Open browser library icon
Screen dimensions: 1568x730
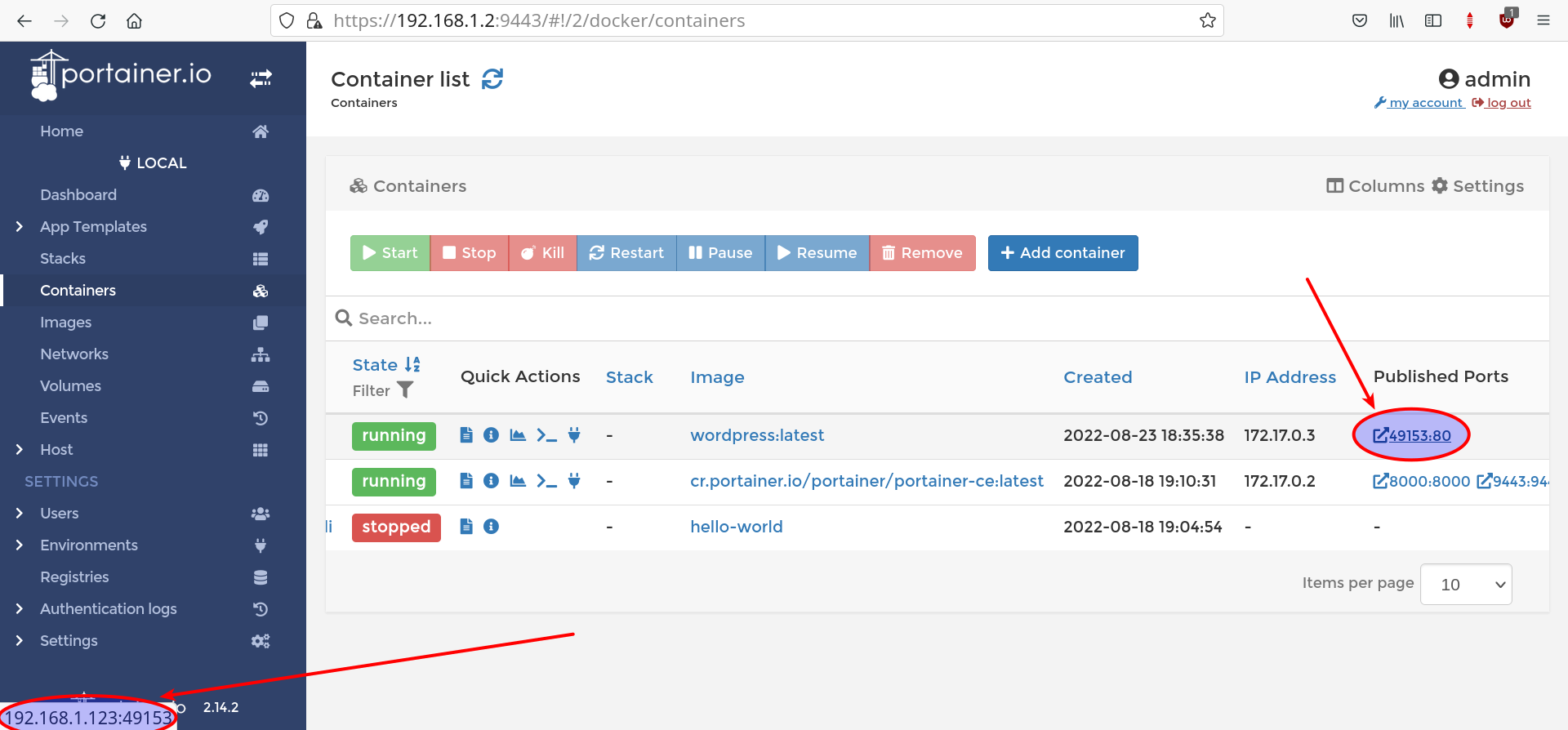(1396, 20)
